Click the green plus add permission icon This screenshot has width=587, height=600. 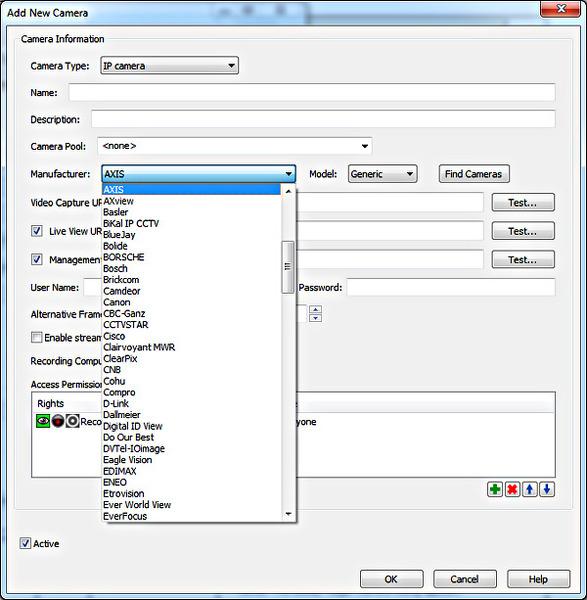pyautogui.click(x=495, y=489)
